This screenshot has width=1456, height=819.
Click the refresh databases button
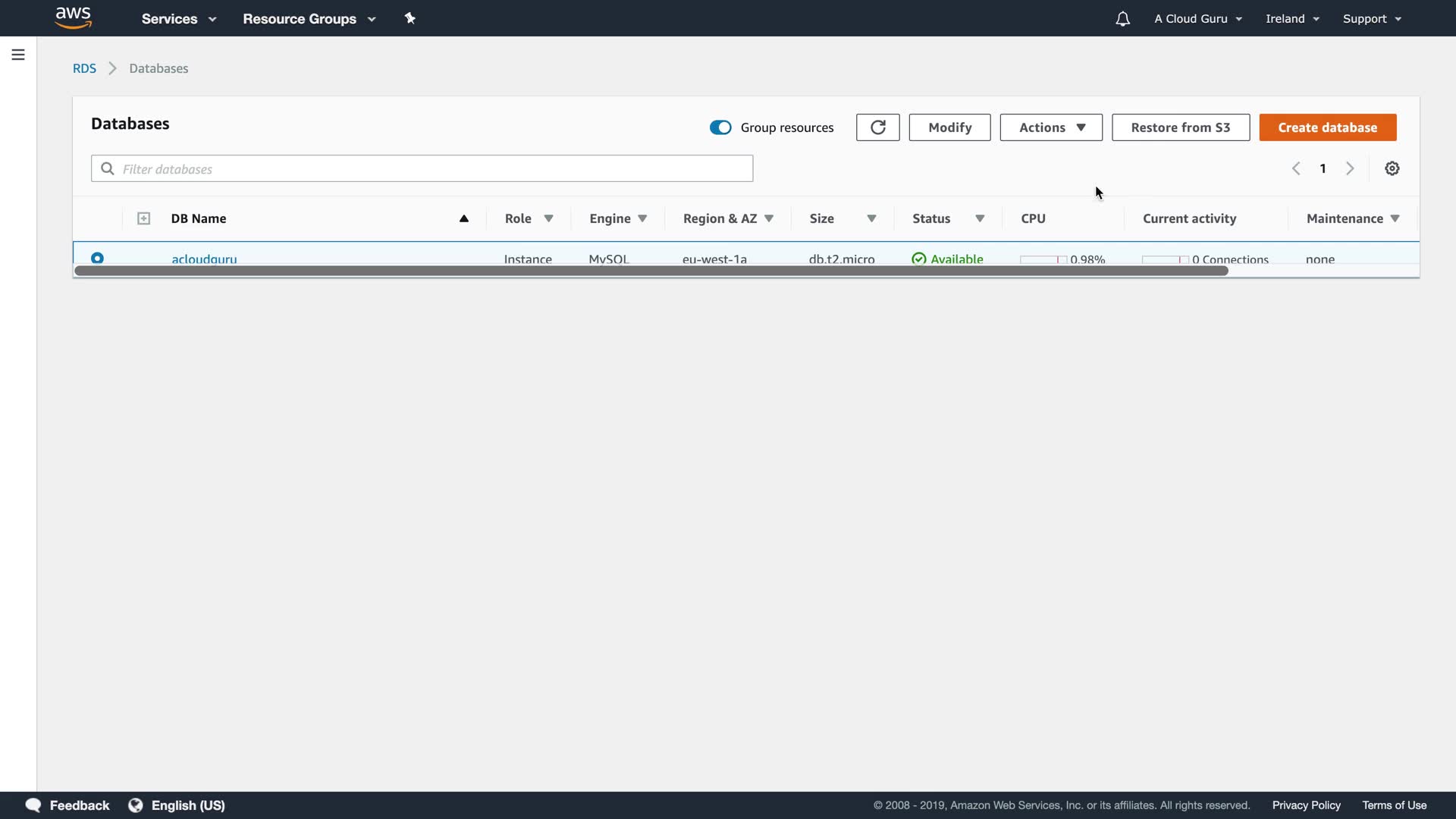877,127
